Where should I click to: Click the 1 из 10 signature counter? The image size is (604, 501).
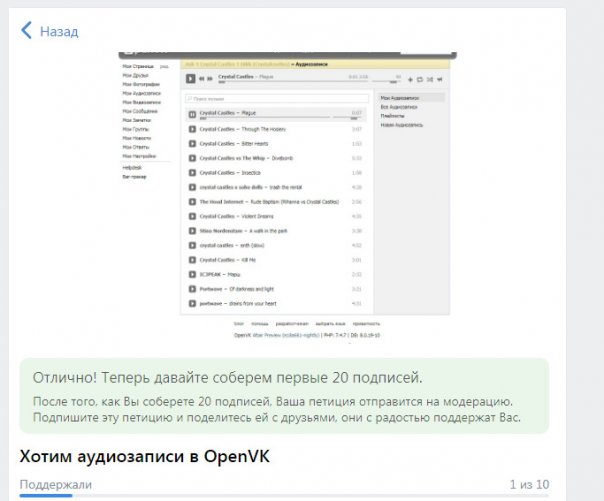pyautogui.click(x=530, y=484)
